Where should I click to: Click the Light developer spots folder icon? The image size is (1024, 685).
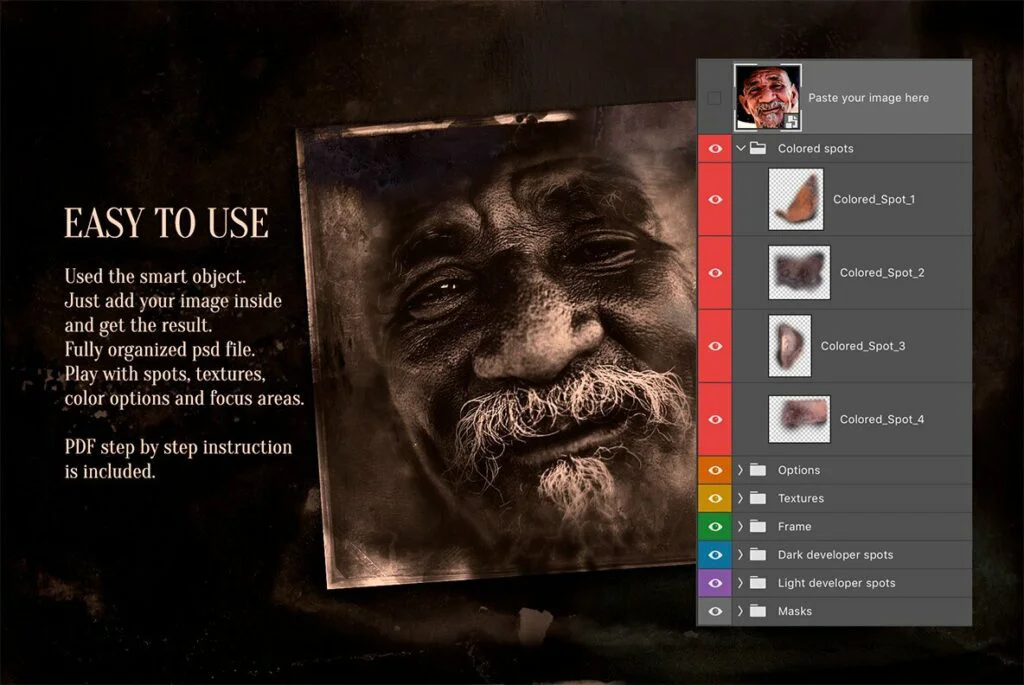pos(757,583)
